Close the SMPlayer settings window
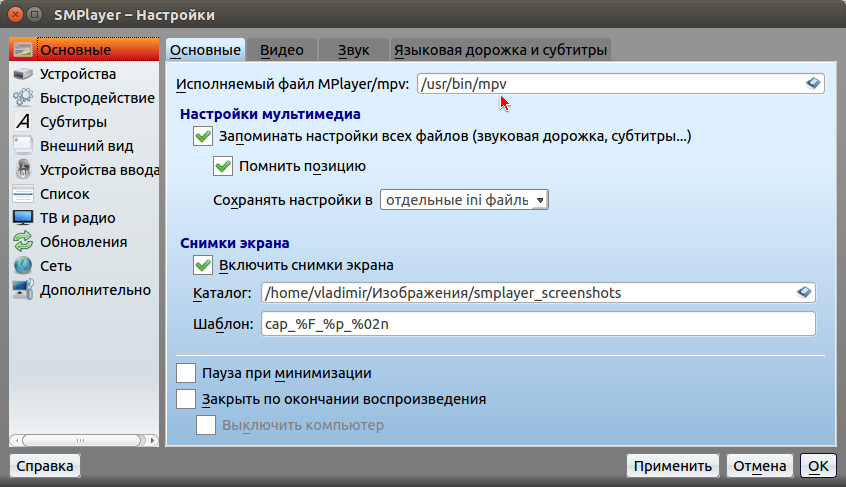Image resolution: width=846 pixels, height=487 pixels. 16,15
